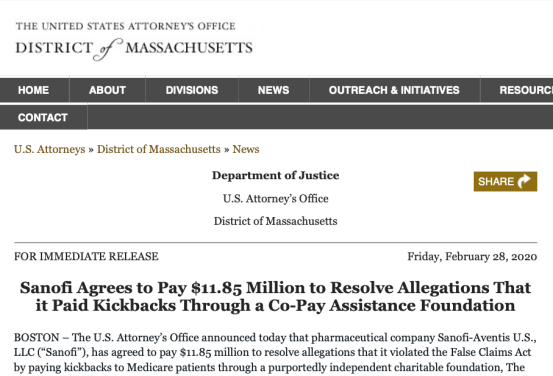Viewport: 553px width, 376px height.
Task: Select the Contact navigation item
Action: (x=43, y=117)
